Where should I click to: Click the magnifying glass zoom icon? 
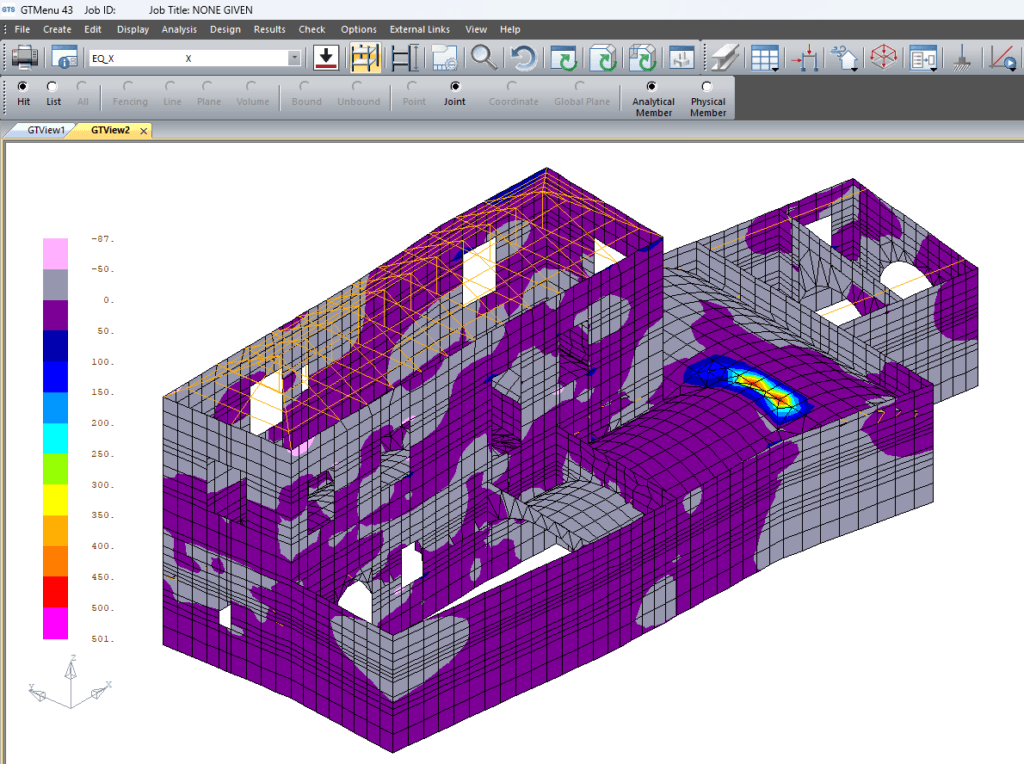(x=484, y=58)
